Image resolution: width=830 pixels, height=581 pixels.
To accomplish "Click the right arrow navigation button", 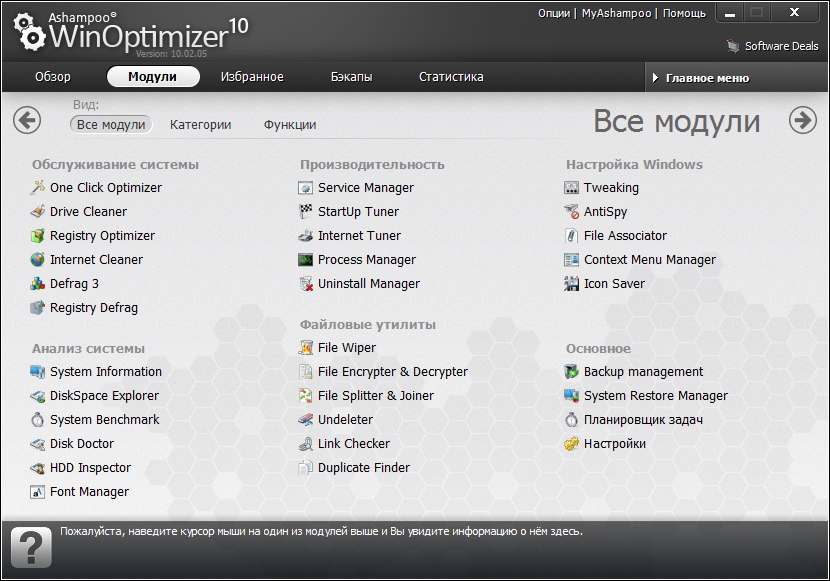I will coord(803,120).
